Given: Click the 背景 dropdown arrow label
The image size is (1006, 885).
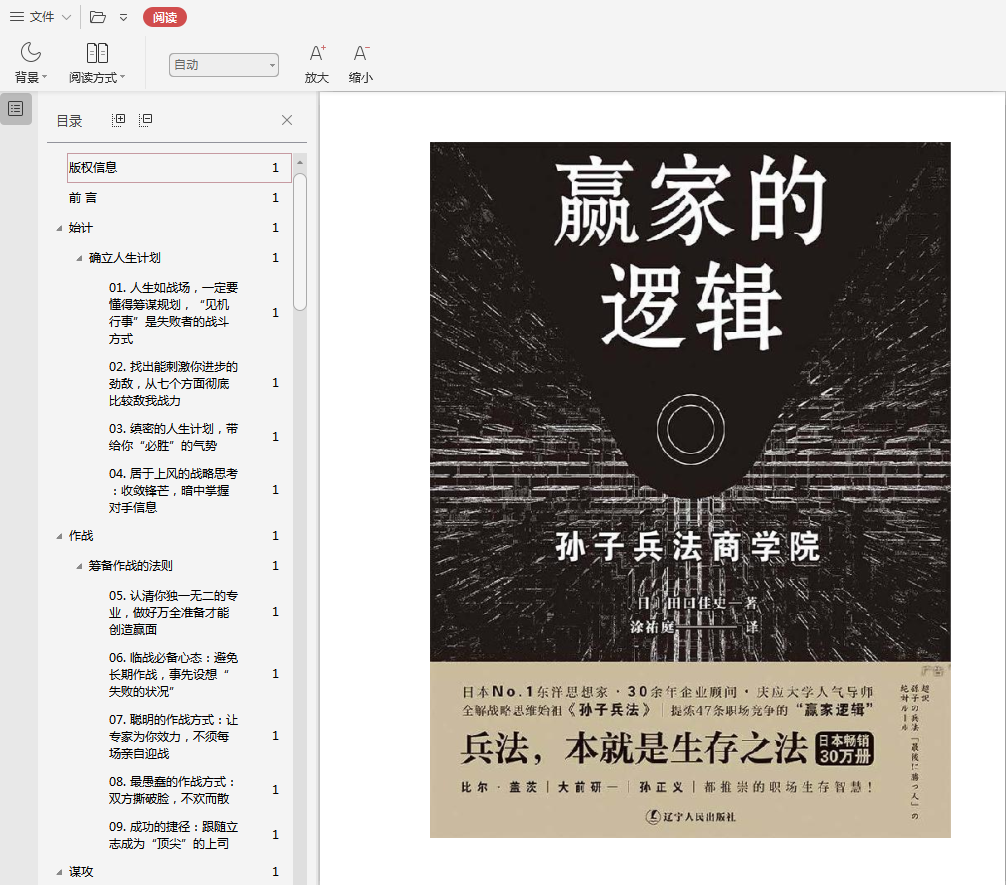Looking at the screenshot, I should pos(31,78).
